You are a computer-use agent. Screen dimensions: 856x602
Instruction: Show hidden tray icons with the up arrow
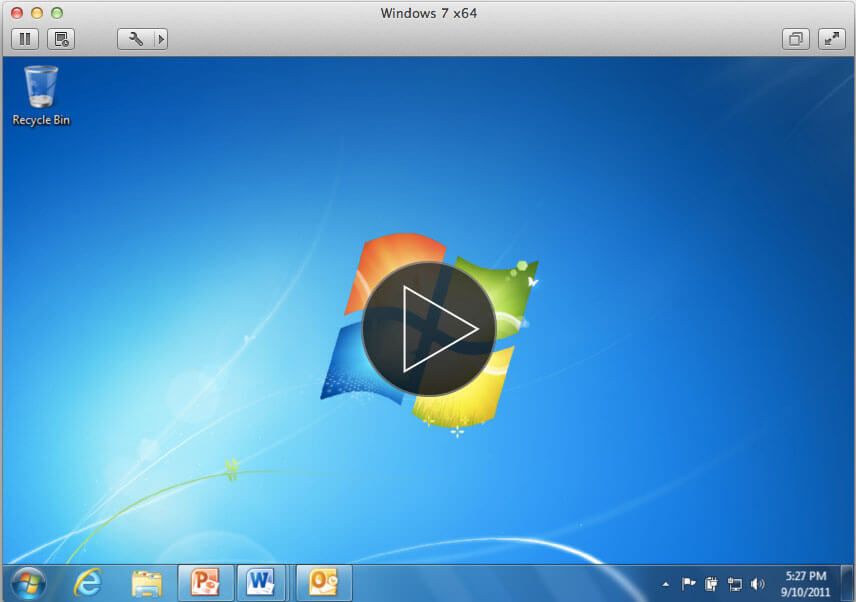click(x=665, y=585)
